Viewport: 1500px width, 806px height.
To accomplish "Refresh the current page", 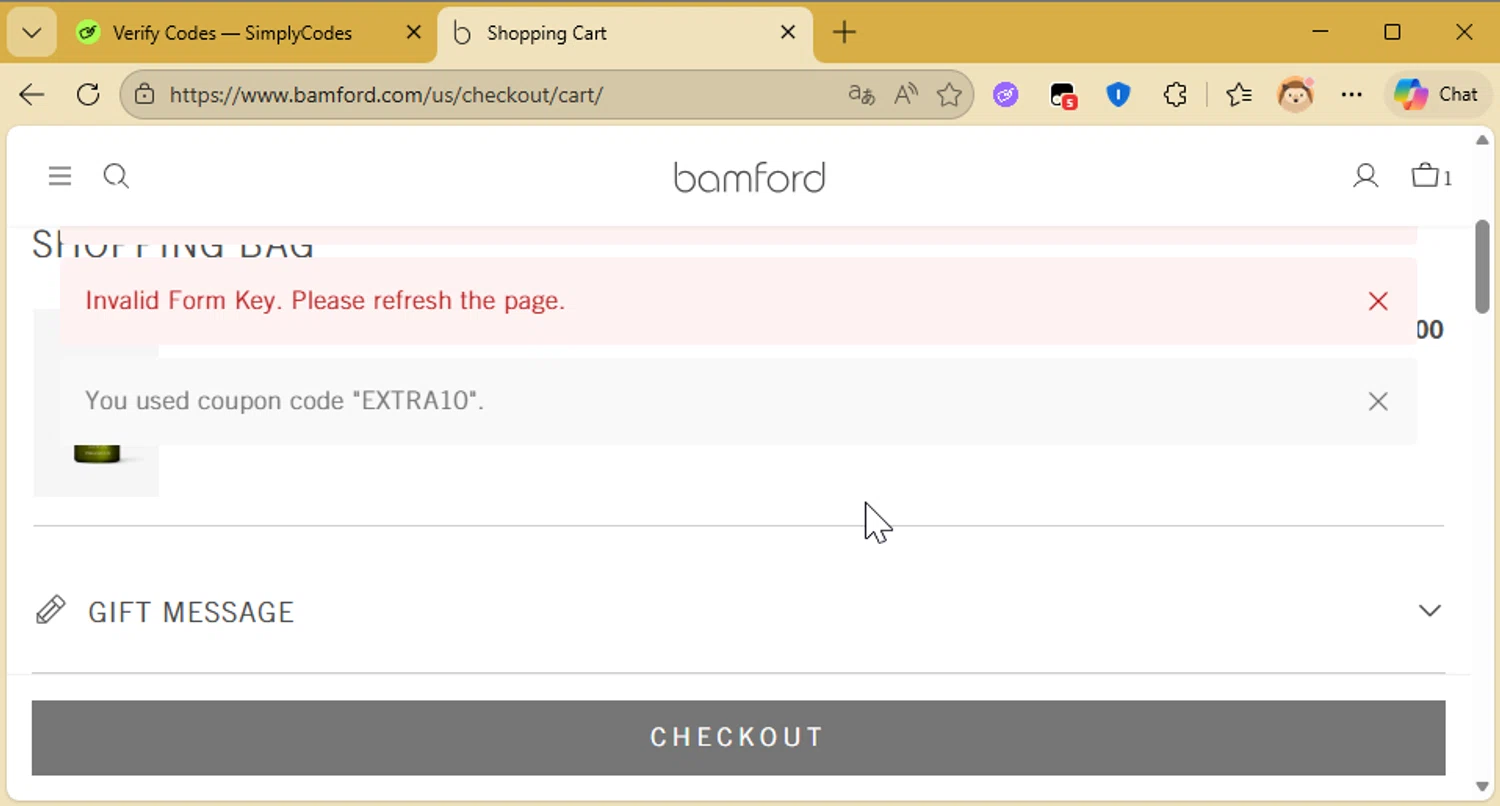I will tap(88, 95).
